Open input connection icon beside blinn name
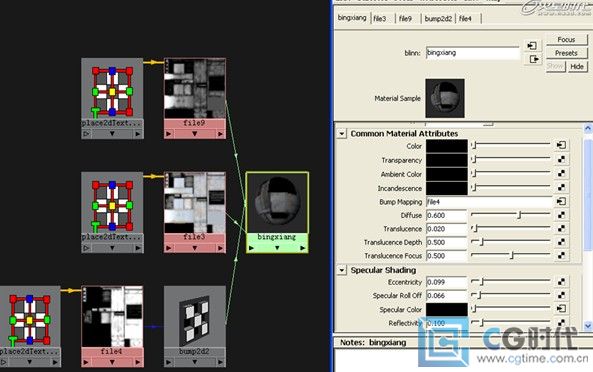Image resolution: width=593 pixels, height=372 pixels. 532,46
